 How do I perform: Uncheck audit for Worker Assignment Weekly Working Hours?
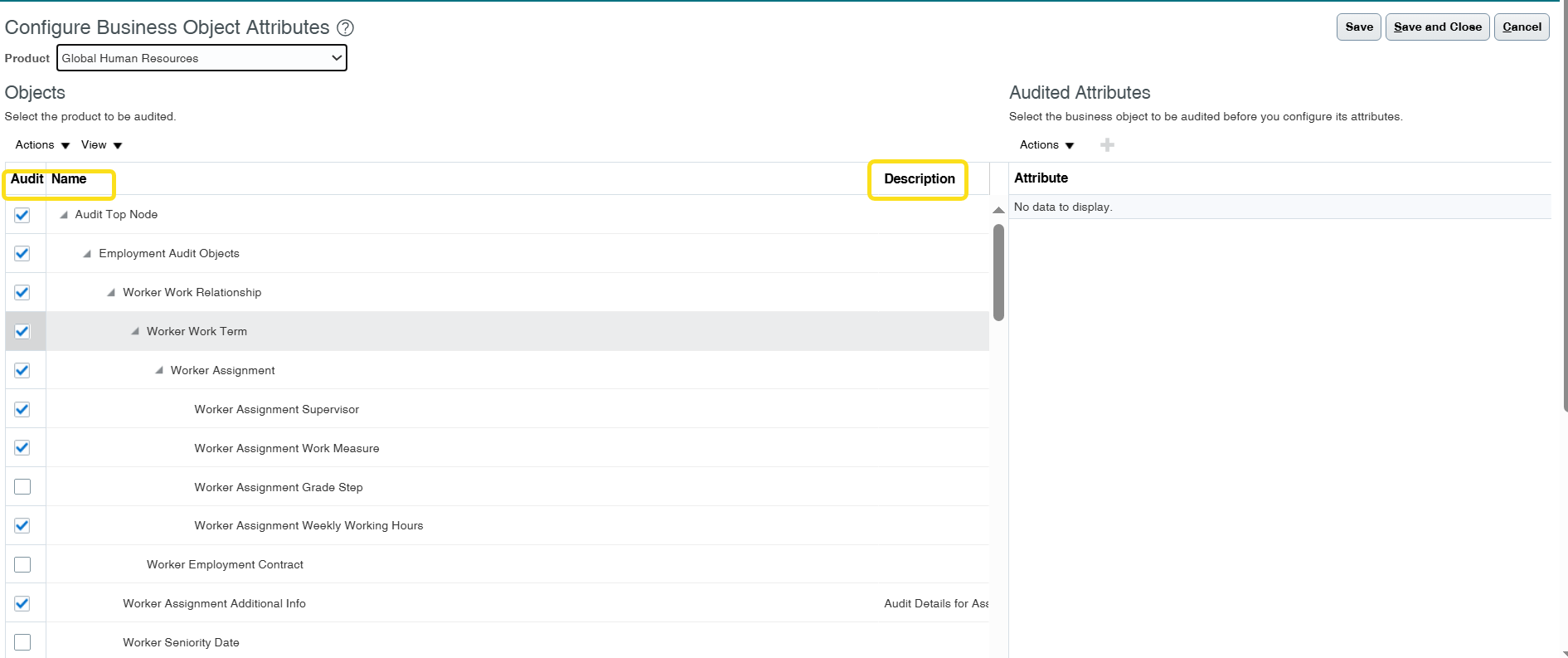click(x=22, y=526)
